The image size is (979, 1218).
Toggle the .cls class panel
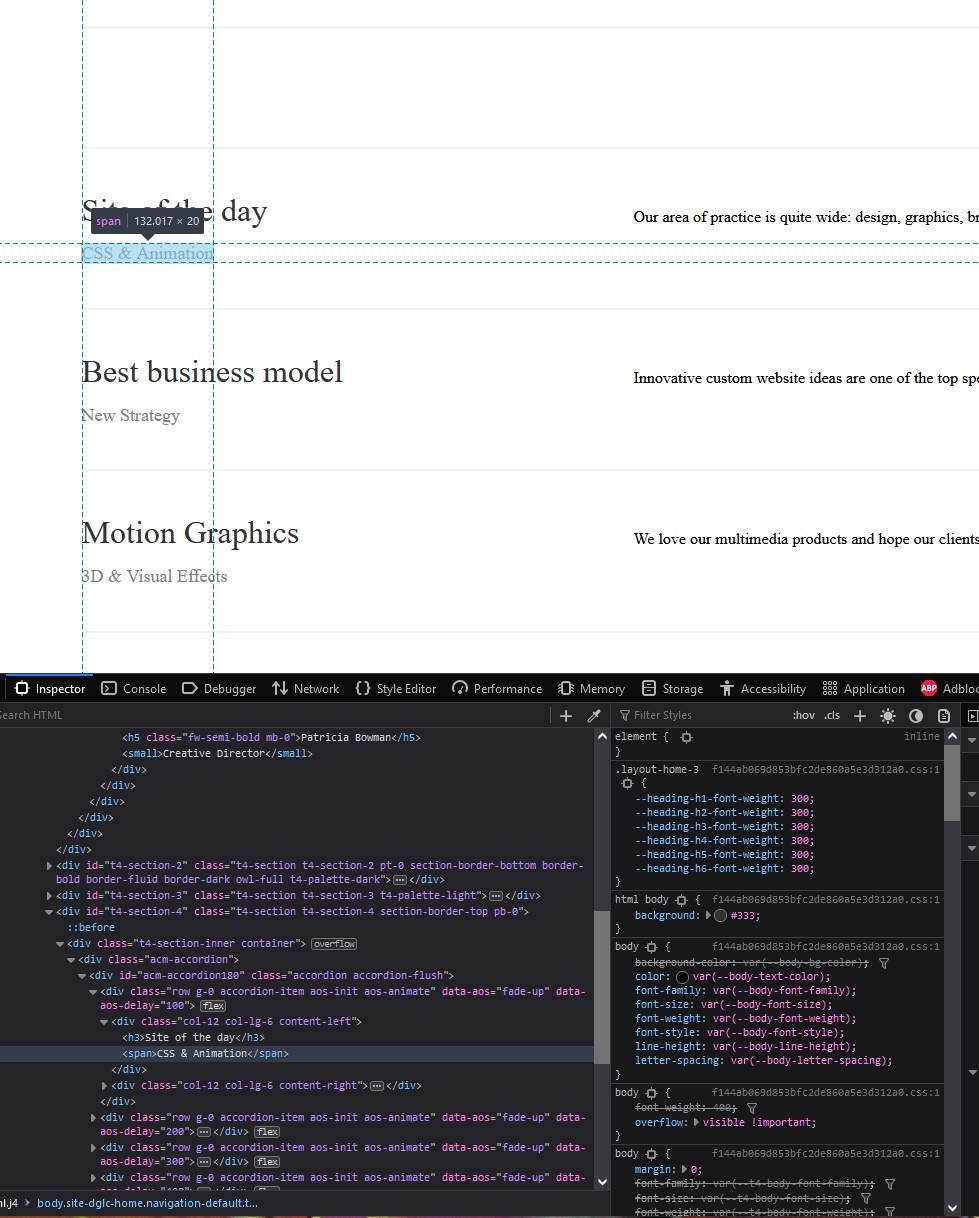tap(832, 715)
